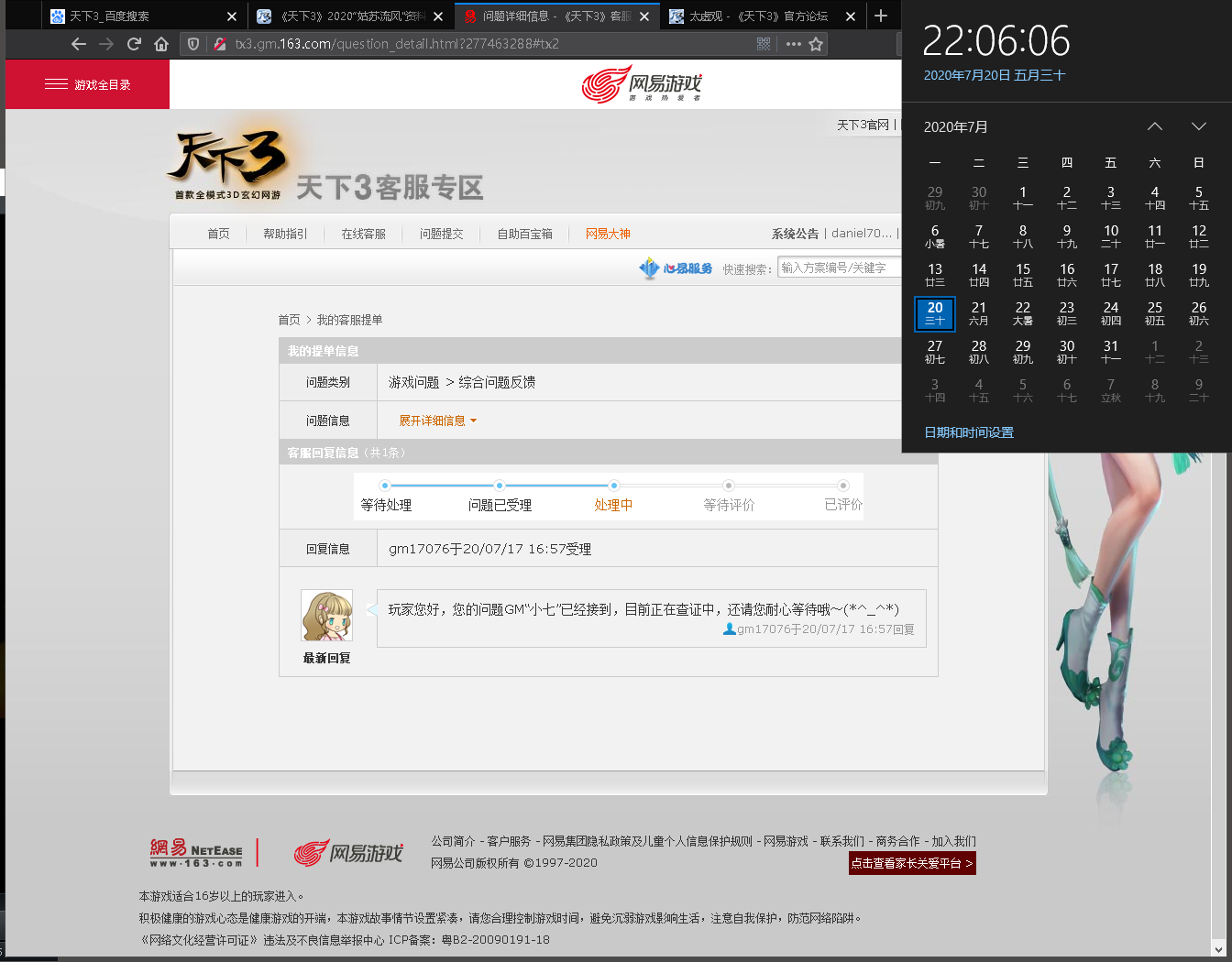Click the 等待处理 progress step
This screenshot has width=1232, height=962.
click(x=386, y=505)
